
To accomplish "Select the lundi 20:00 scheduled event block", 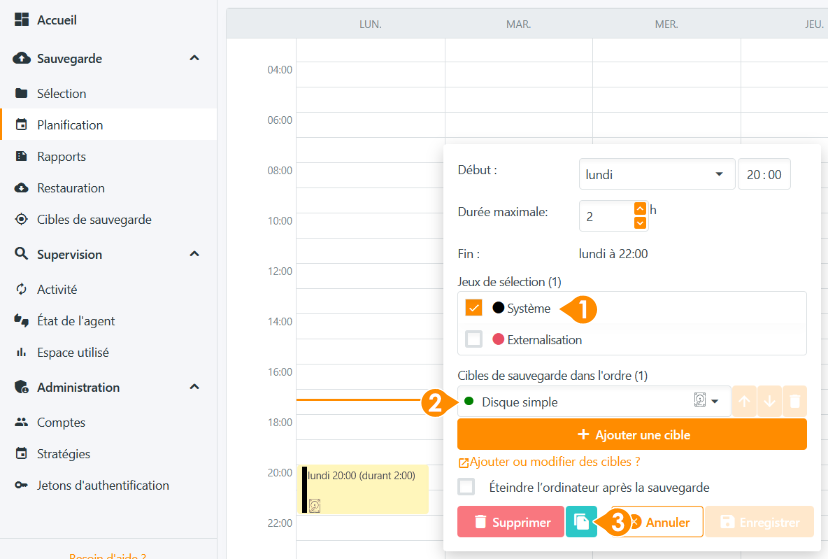I will pos(364,489).
